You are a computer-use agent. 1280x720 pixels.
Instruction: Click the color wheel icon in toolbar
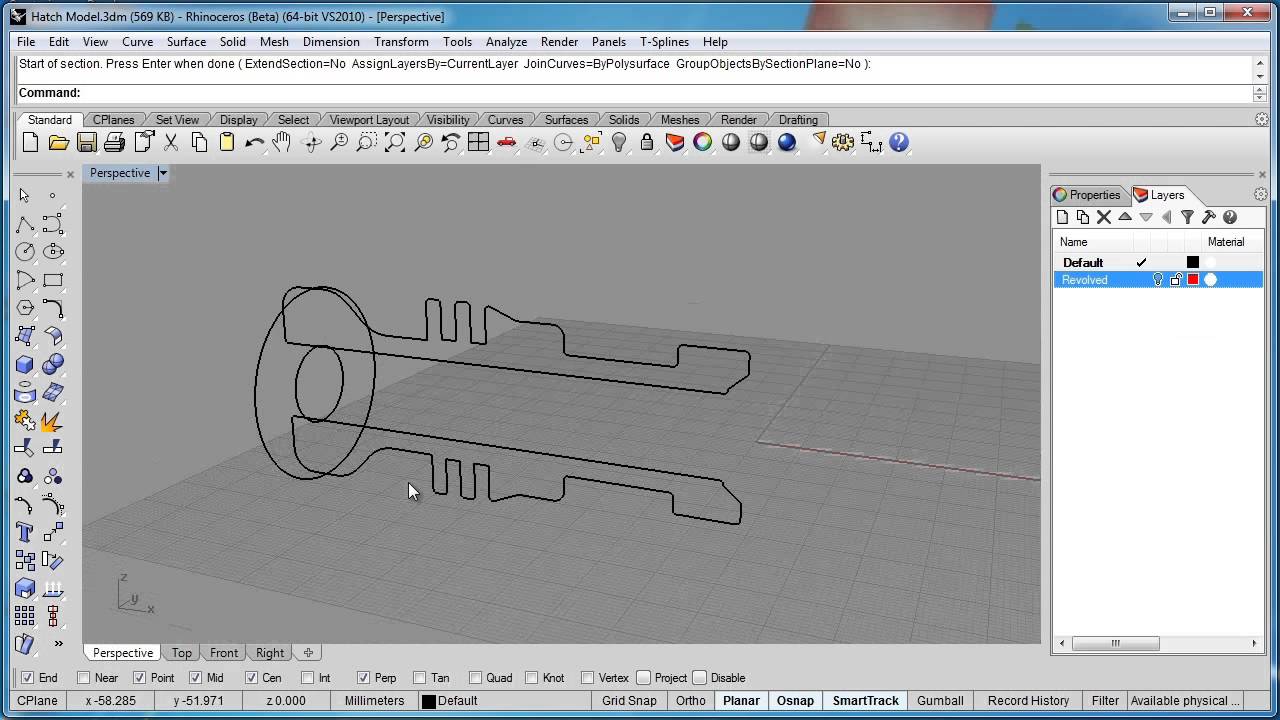click(x=703, y=143)
